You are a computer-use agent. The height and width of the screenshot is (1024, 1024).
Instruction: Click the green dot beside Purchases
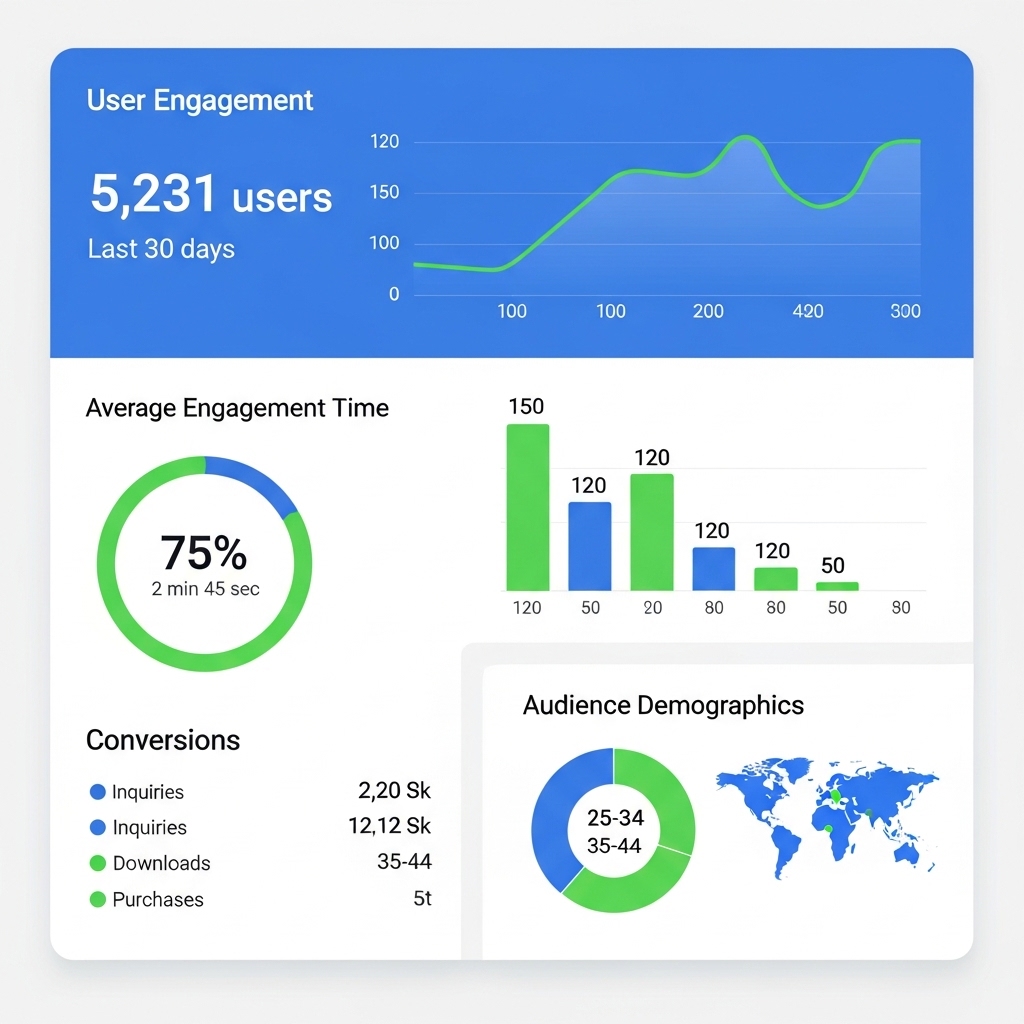pos(97,899)
